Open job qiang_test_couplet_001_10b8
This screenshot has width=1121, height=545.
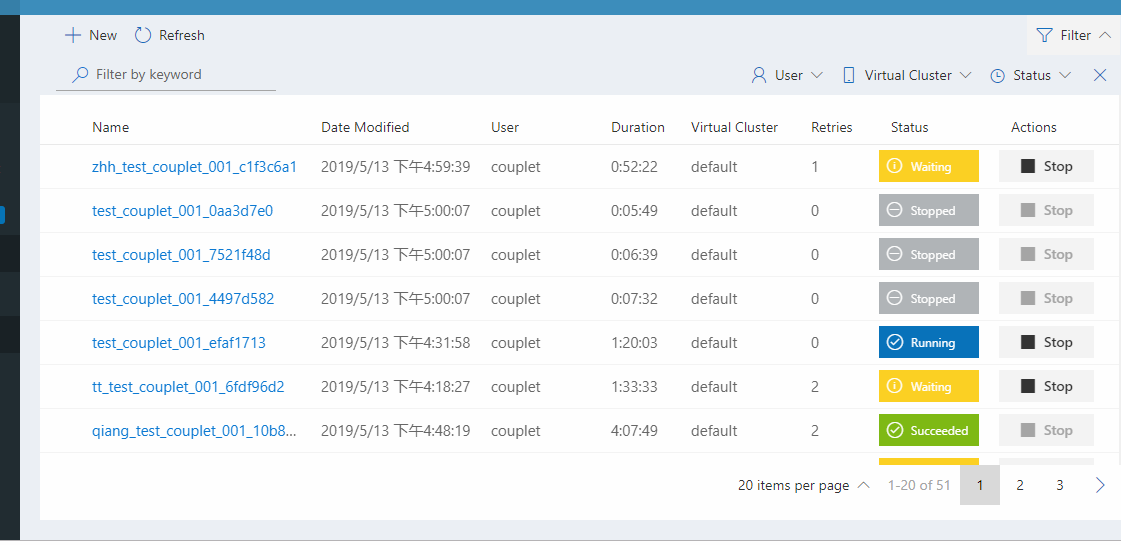point(194,431)
